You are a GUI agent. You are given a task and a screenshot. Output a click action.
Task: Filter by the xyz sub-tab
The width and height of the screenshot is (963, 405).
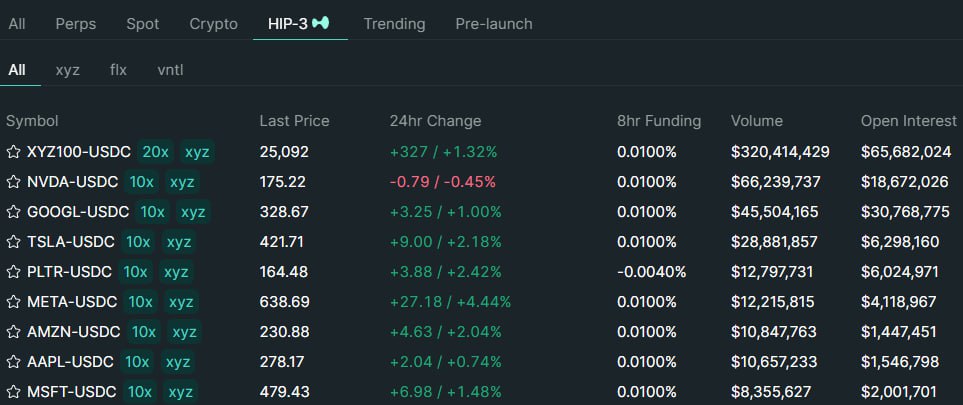(x=68, y=70)
